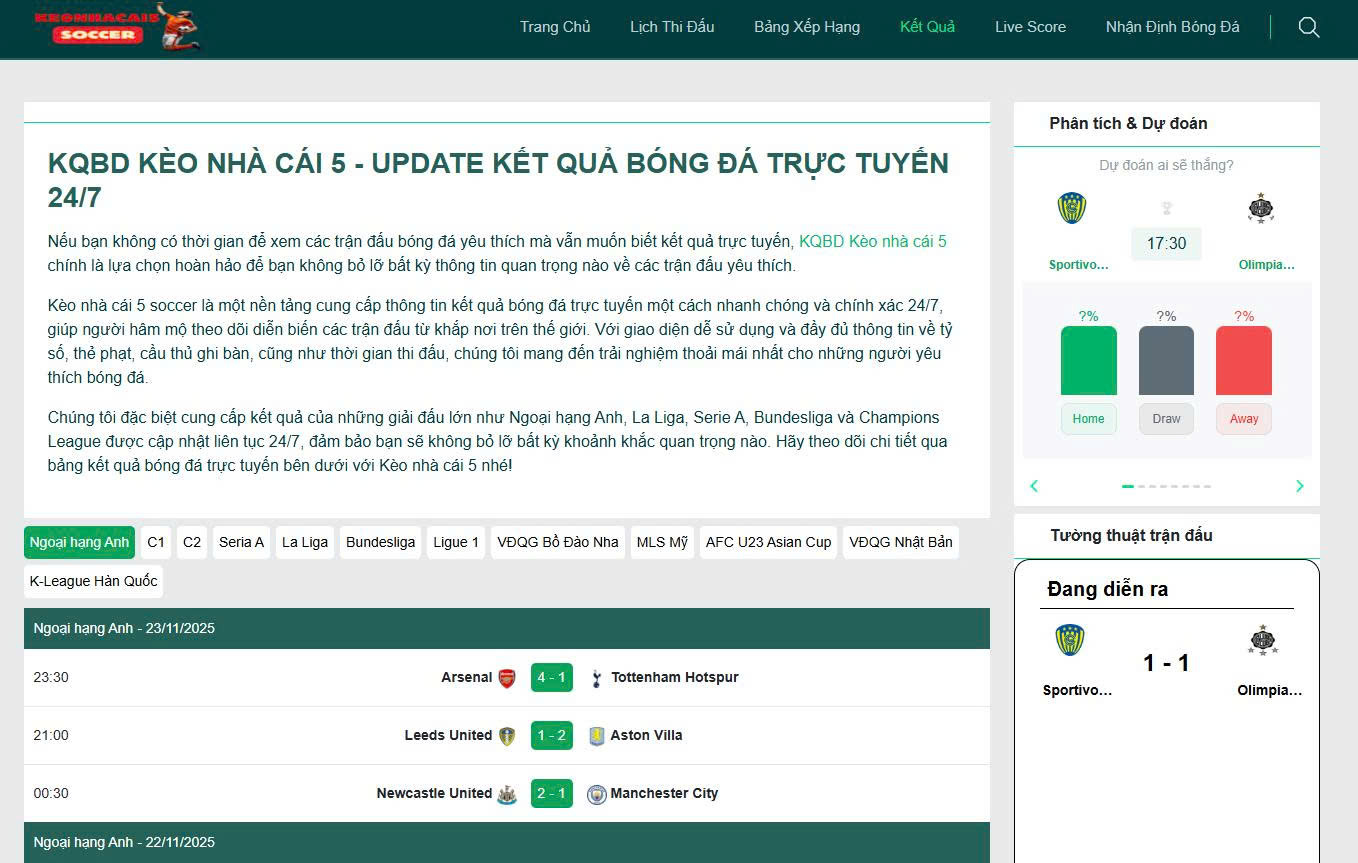Vote Draw in the prediction poll

(x=1166, y=419)
